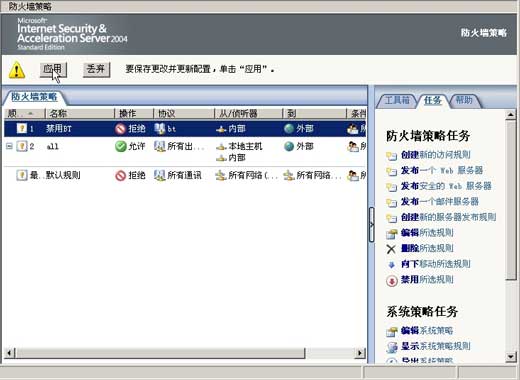Click the delete selected rule X icon
This screenshot has height=380, width=520.
point(391,249)
